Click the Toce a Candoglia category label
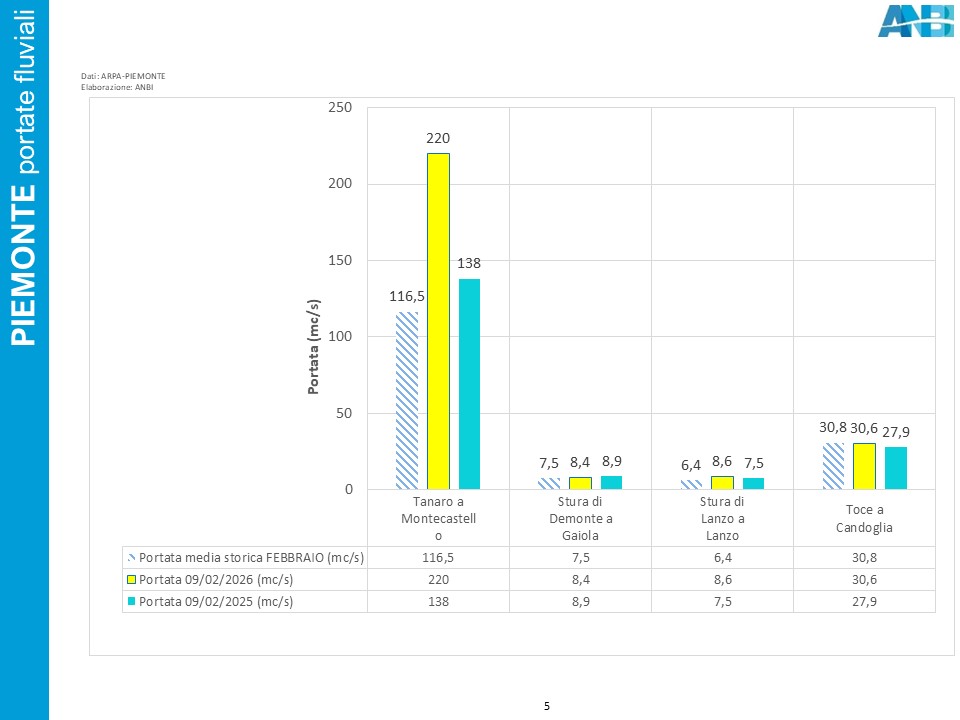Viewport: 960px width, 720px height. pos(864,519)
